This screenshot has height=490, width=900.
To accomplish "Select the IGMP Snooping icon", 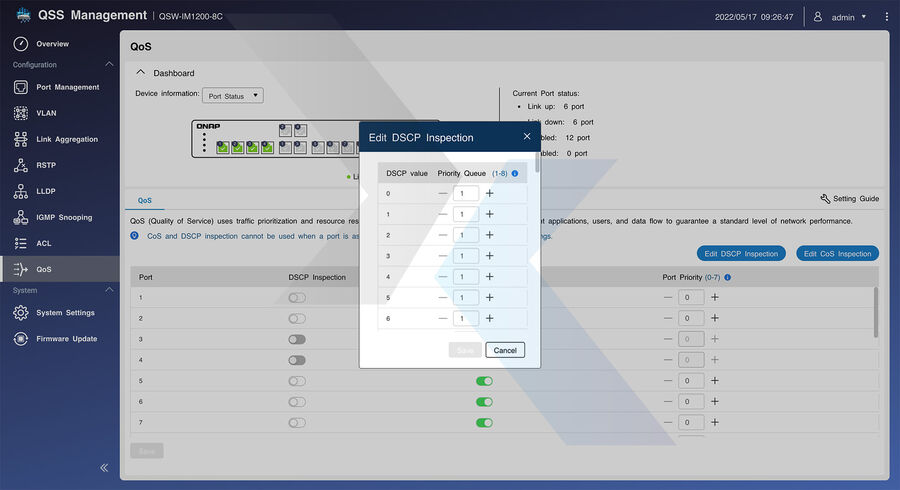I will [21, 217].
